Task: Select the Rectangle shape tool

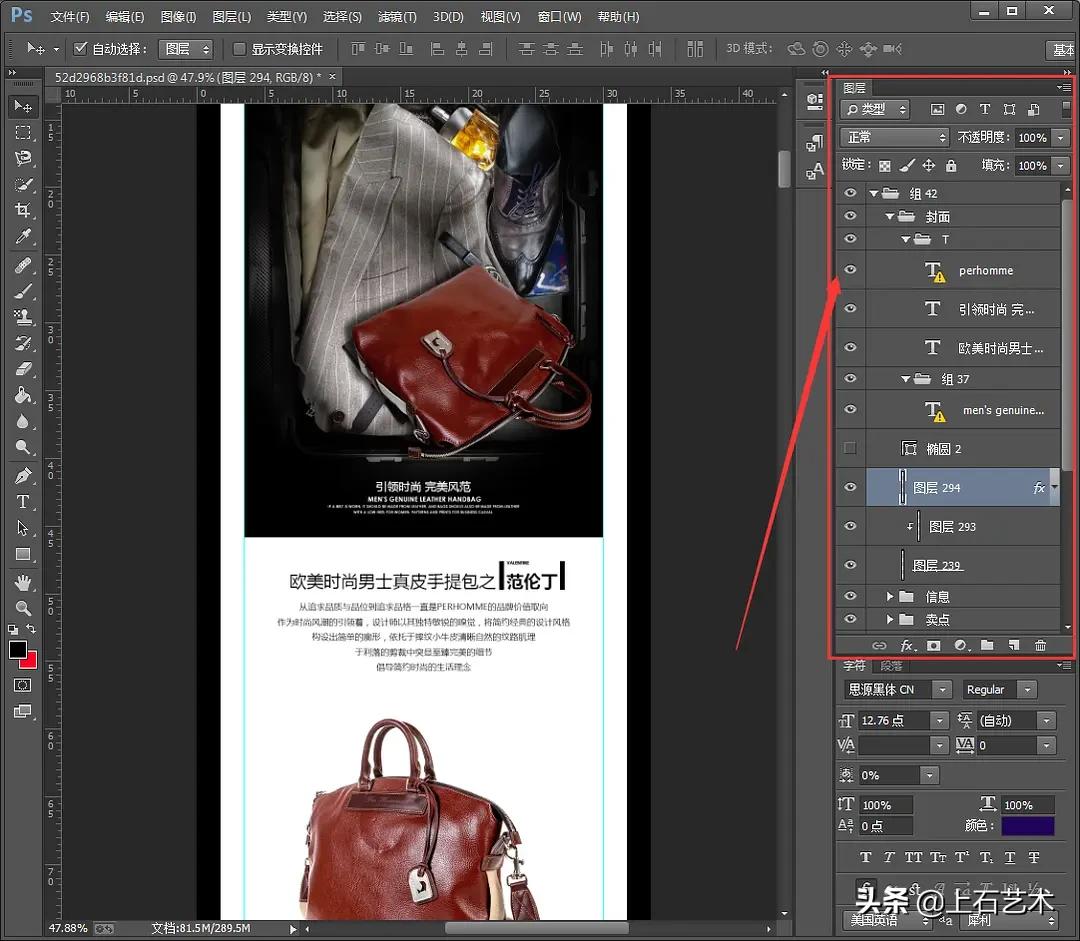Action: click(23, 555)
